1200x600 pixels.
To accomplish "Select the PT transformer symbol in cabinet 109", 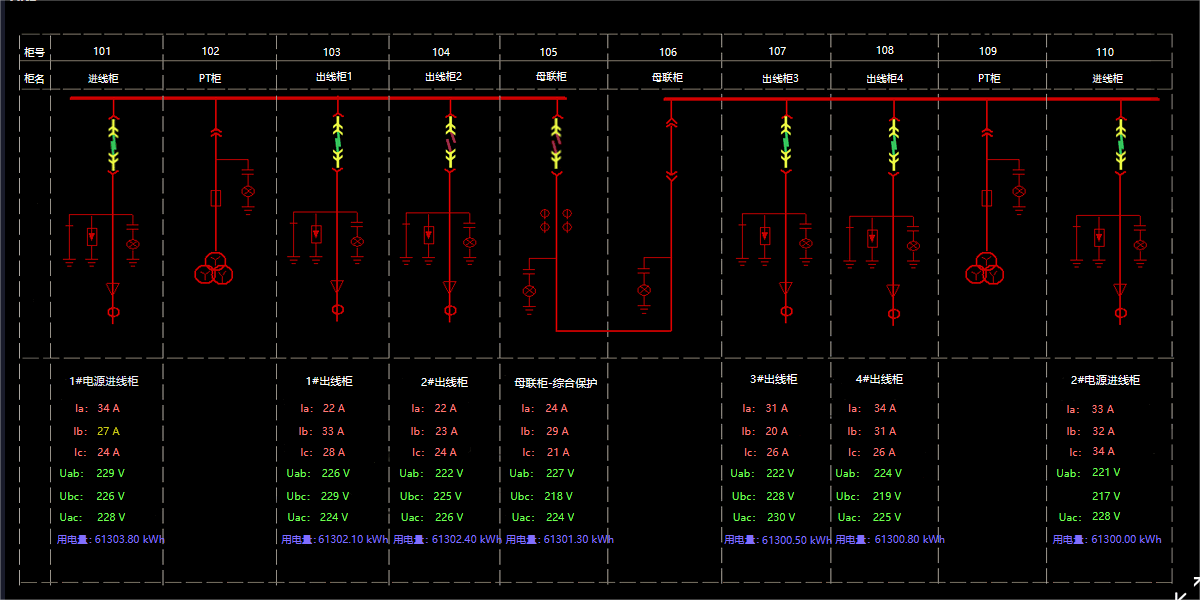I will click(987, 268).
